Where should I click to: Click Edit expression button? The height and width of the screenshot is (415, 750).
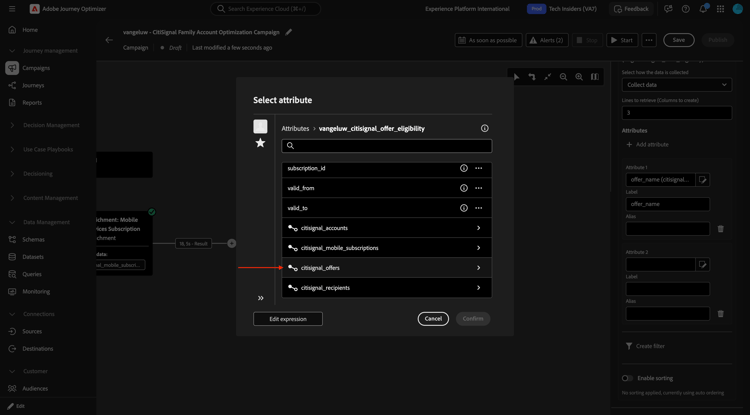pos(288,319)
